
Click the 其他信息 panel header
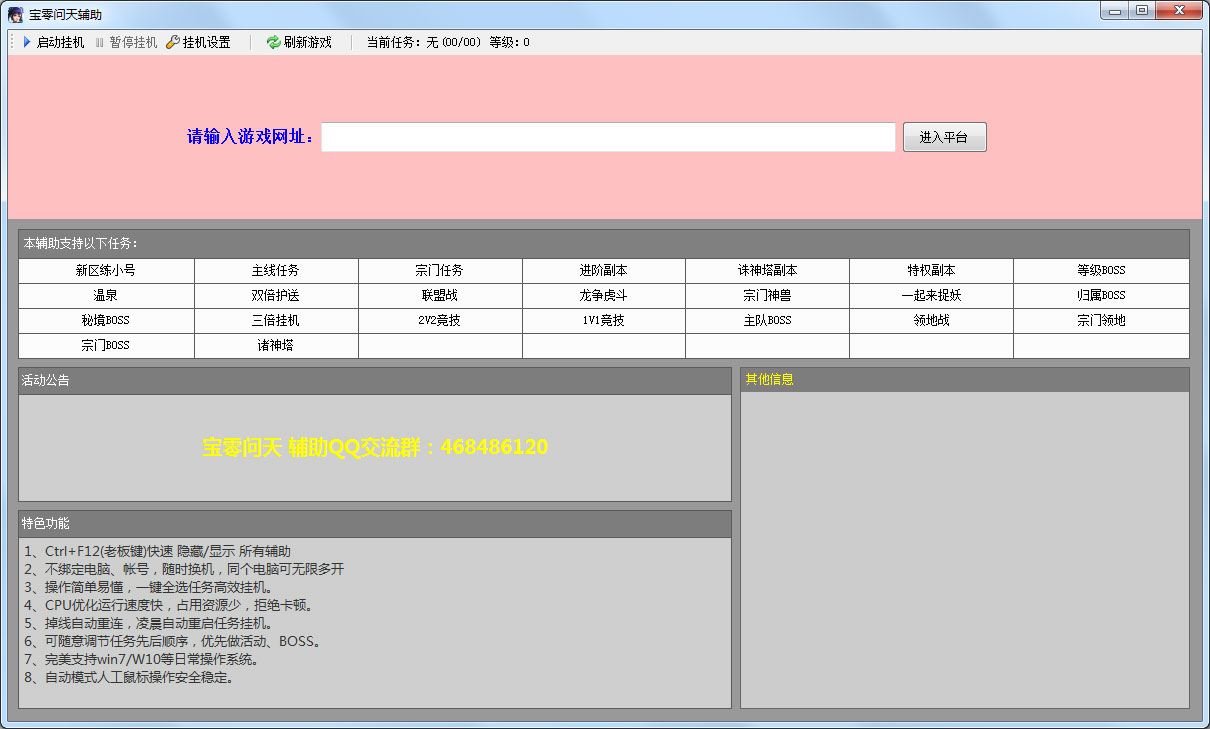click(x=965, y=380)
